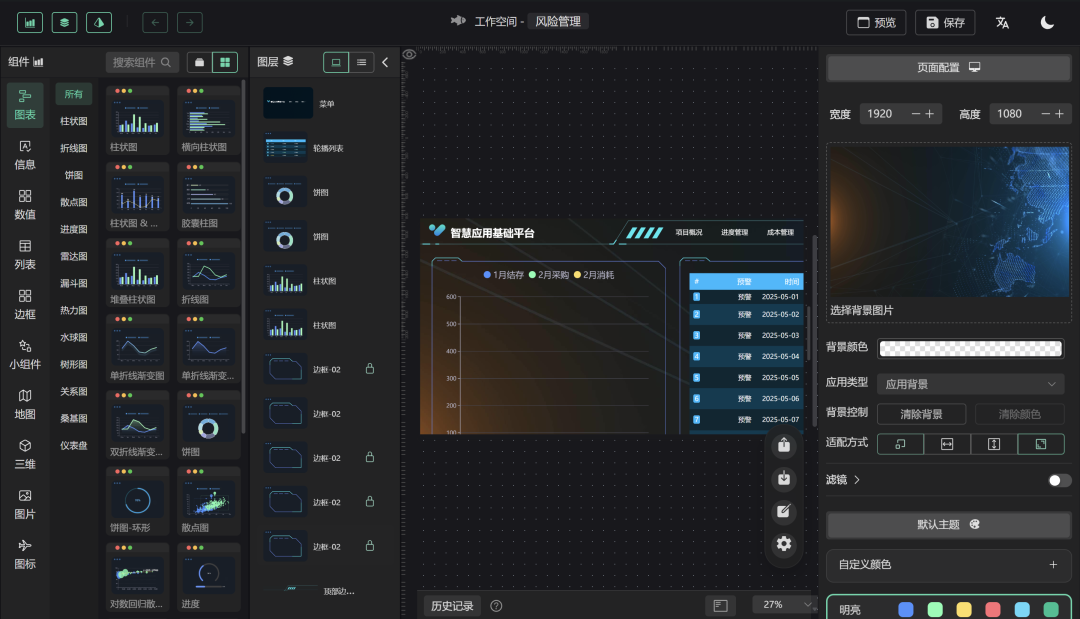Select the 图标 category in sidebar
This screenshot has height=619, width=1080.
point(25,554)
